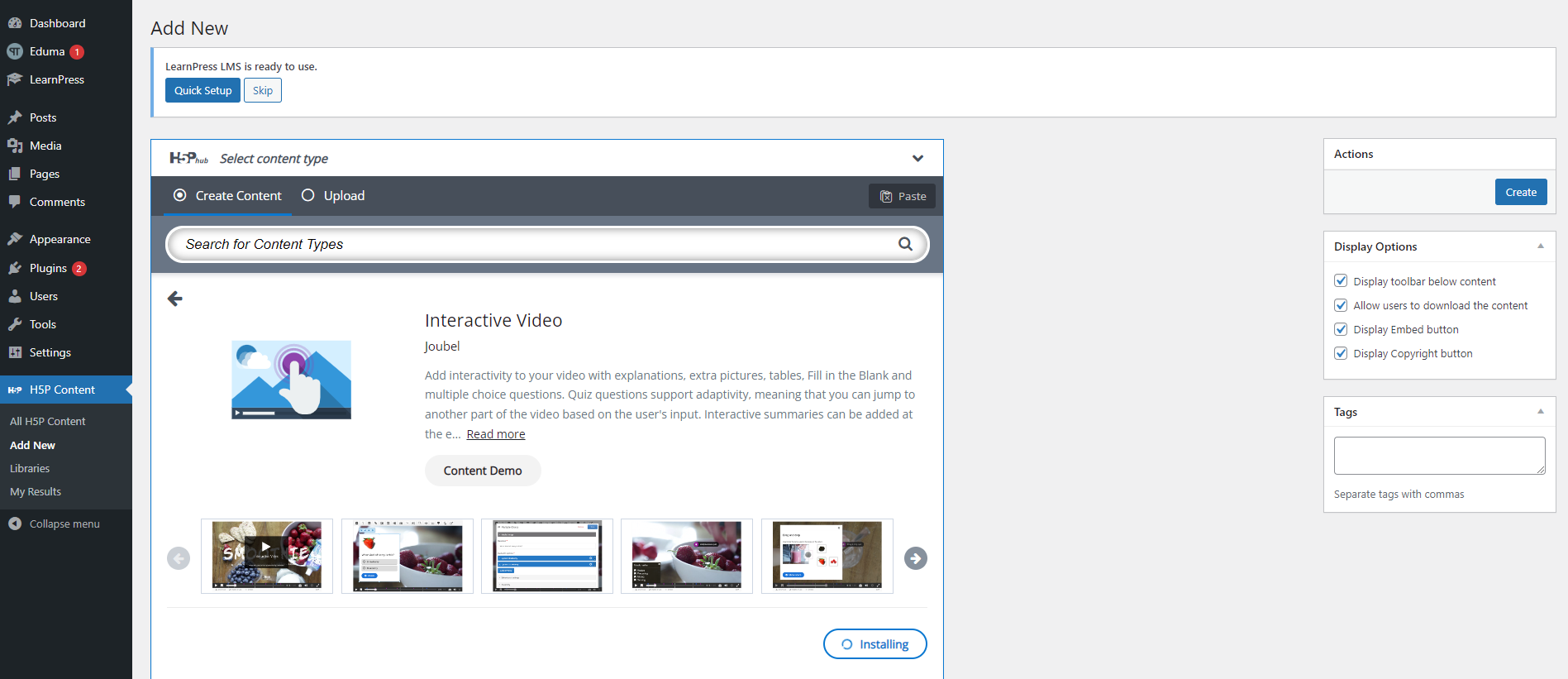Toggle Display toolbar below content checkbox
This screenshot has height=679, width=1568.
(x=1341, y=281)
